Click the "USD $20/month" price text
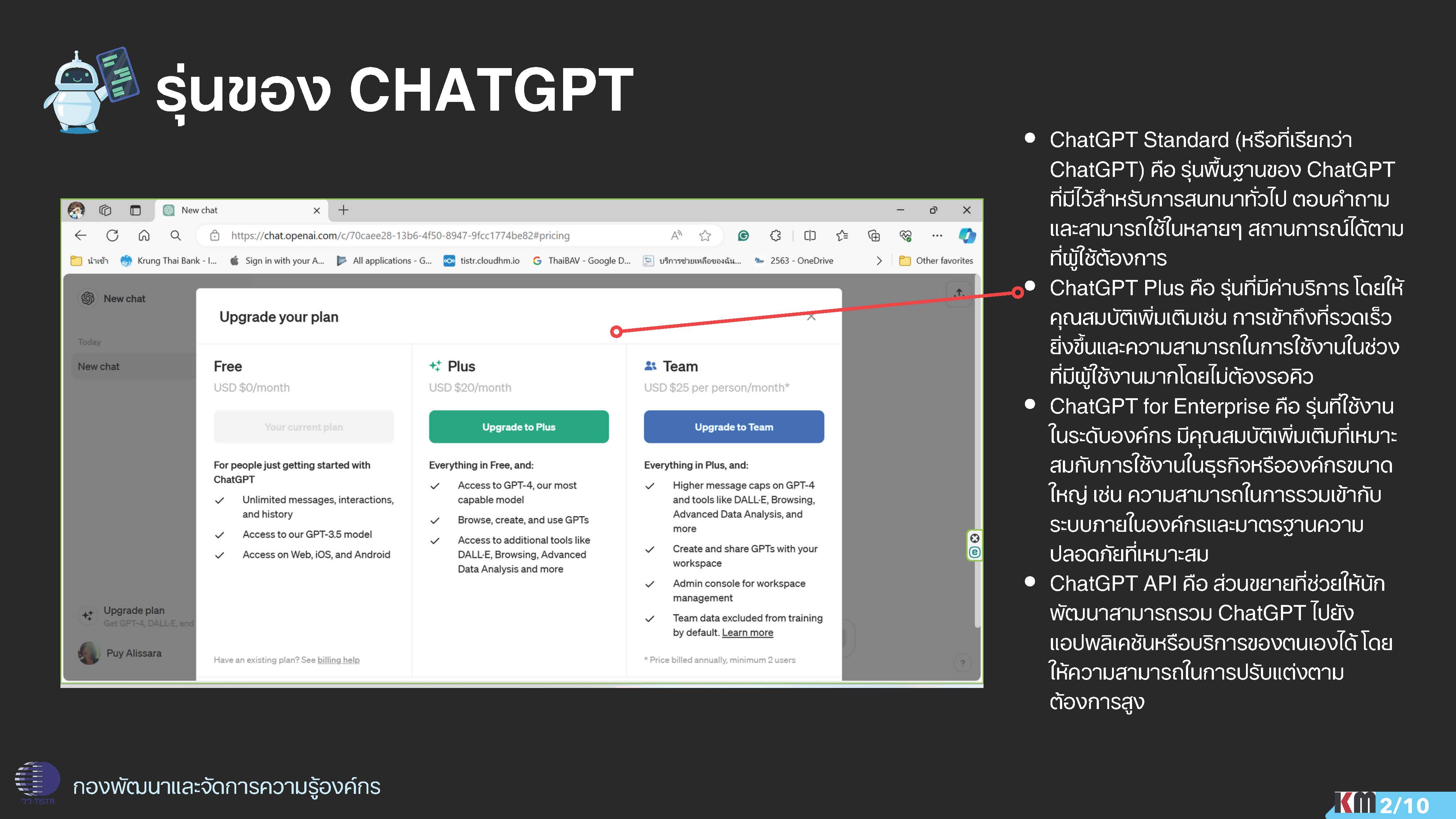This screenshot has height=819, width=1456. tap(470, 388)
